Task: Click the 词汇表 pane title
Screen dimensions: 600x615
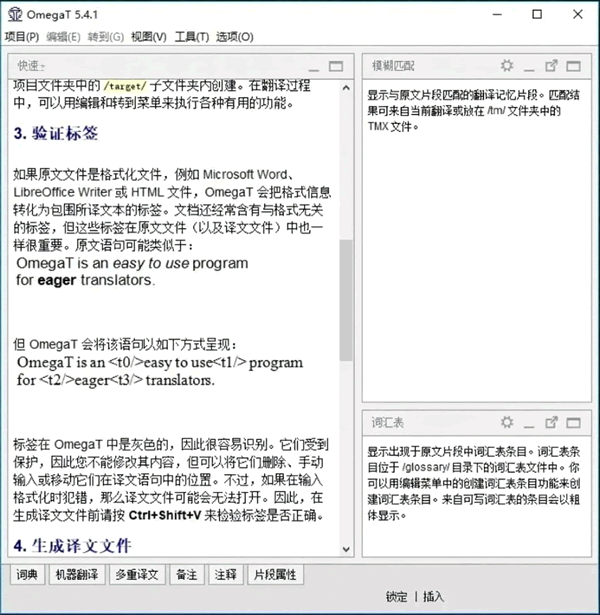Action: pyautogui.click(x=387, y=423)
